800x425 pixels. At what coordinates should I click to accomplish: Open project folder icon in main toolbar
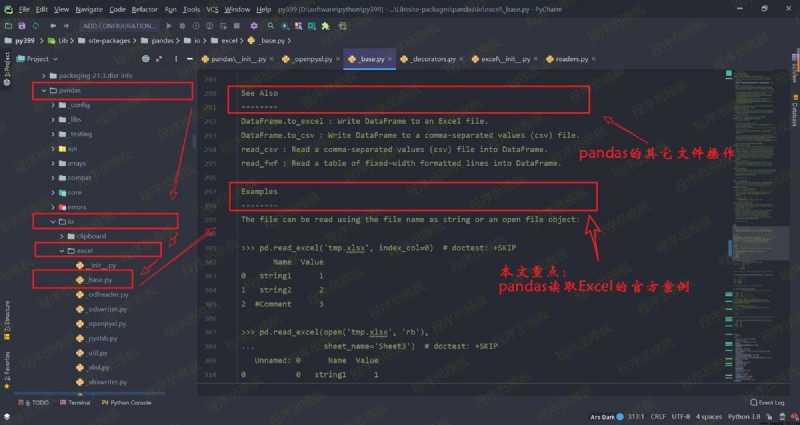click(x=8, y=26)
